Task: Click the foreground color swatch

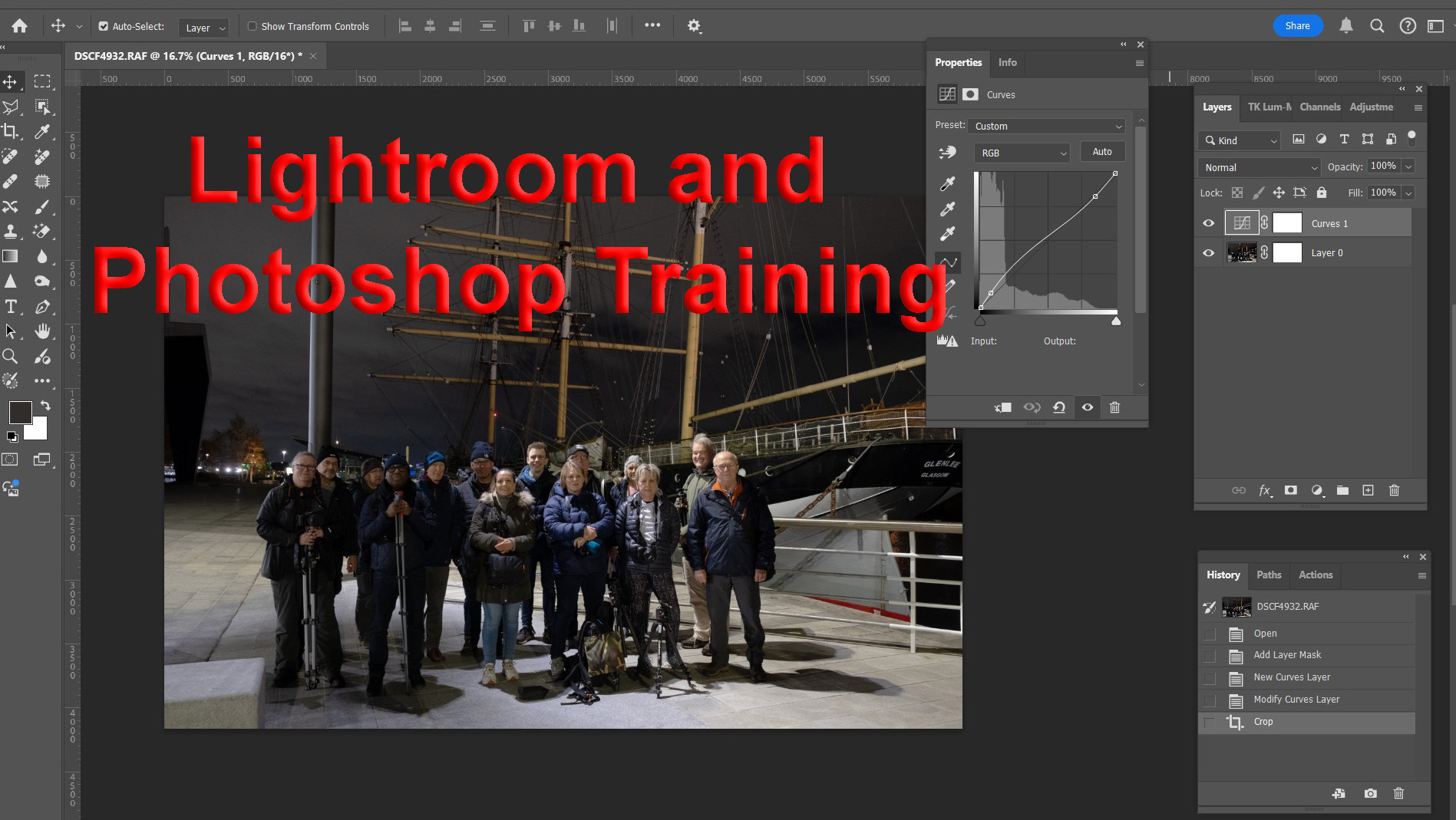Action: click(20, 413)
